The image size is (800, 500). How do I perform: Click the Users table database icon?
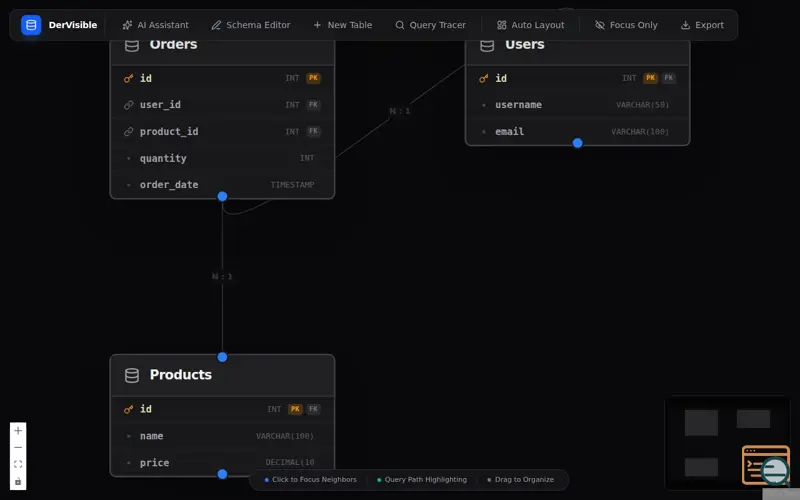tap(487, 45)
